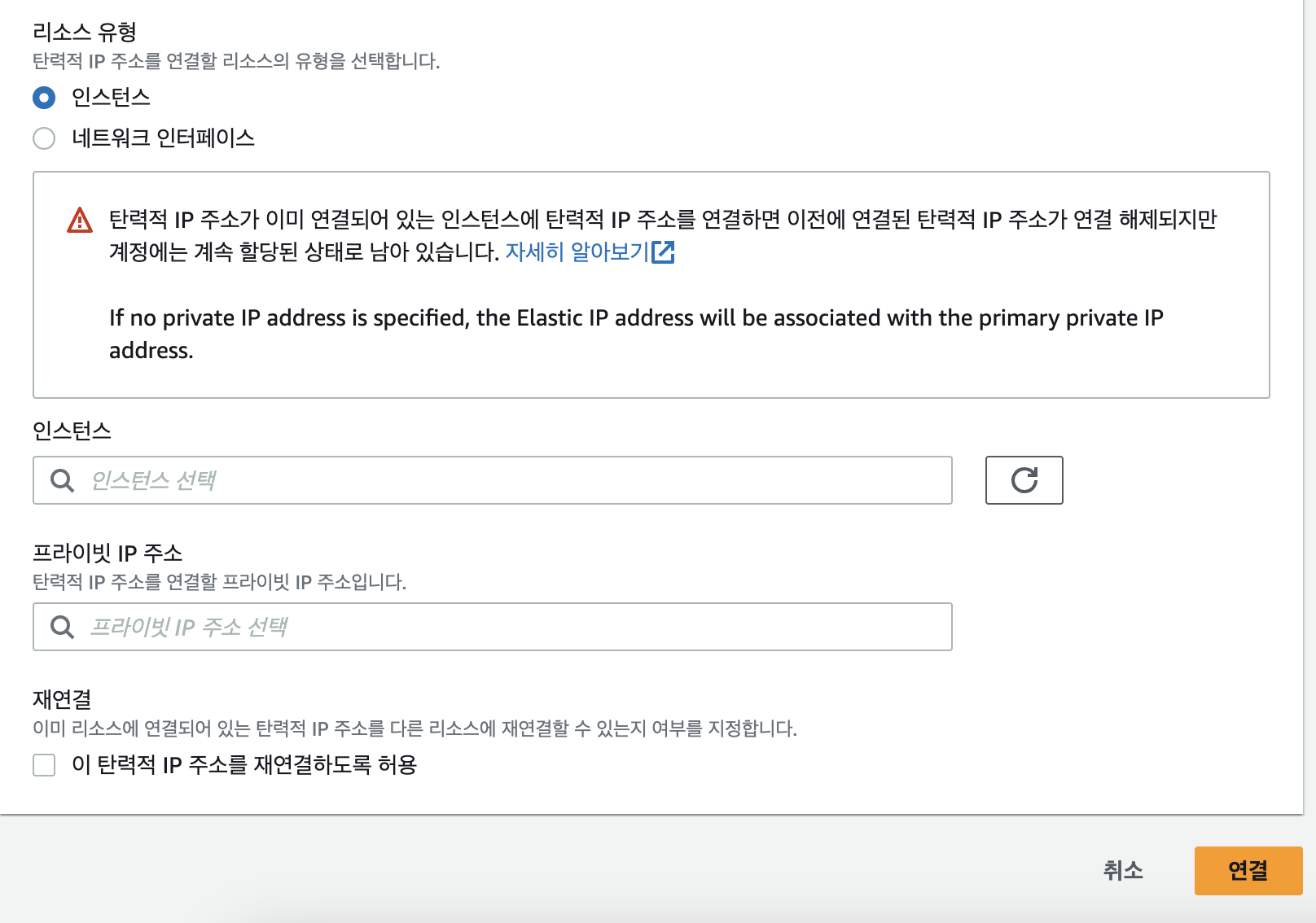Click the magnifier icon in 프라이빗 IP 주소 field
Viewport: 1316px width, 923px height.
(62, 627)
